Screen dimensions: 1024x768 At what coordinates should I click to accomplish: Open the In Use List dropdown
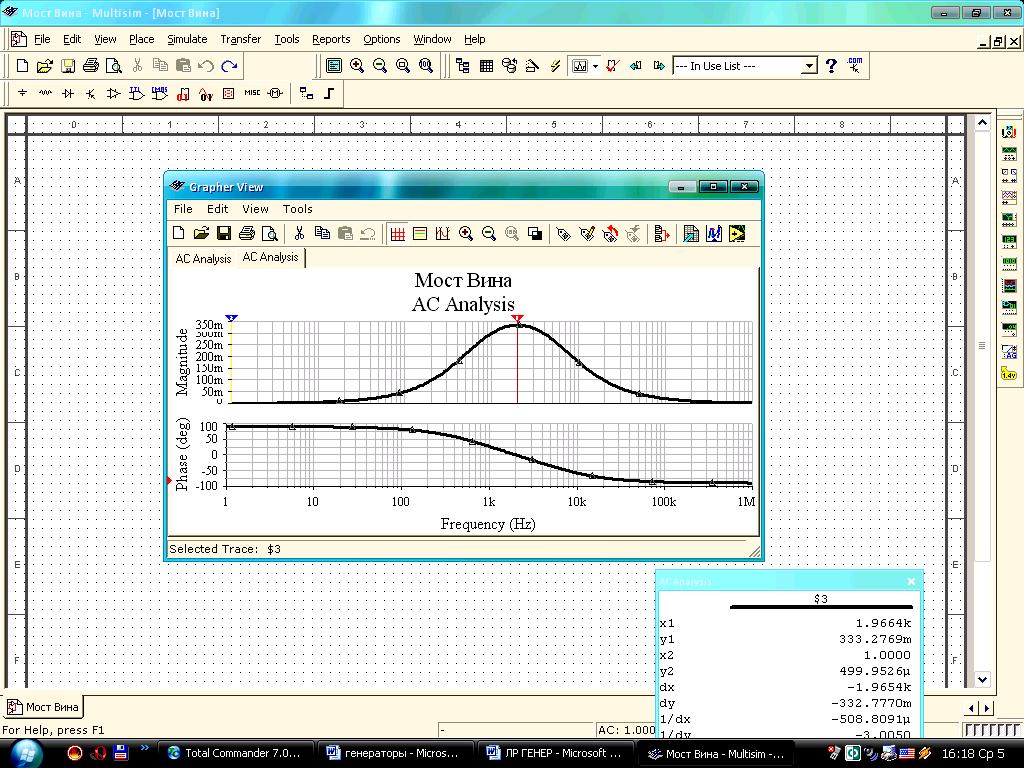click(x=809, y=66)
